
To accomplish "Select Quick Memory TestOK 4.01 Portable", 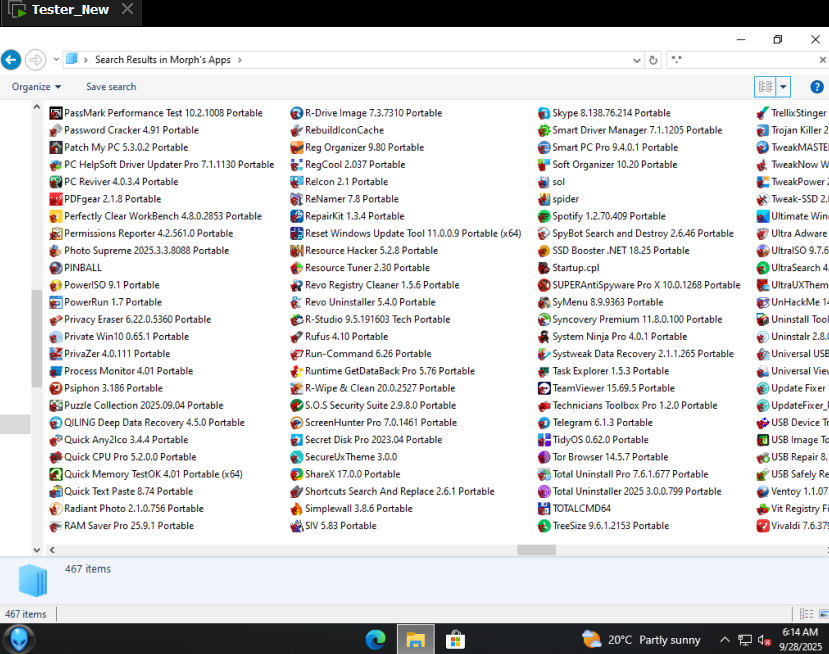I will coord(146,474).
